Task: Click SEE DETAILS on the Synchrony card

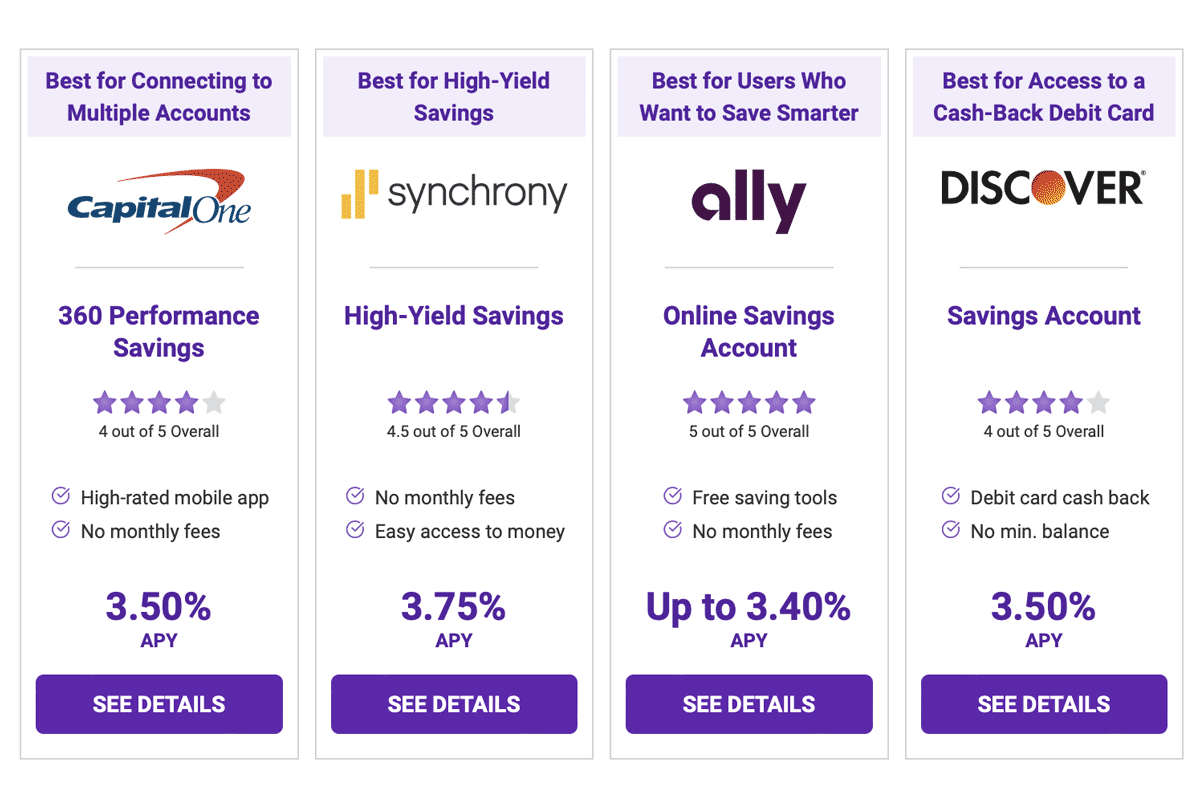Action: 453,704
